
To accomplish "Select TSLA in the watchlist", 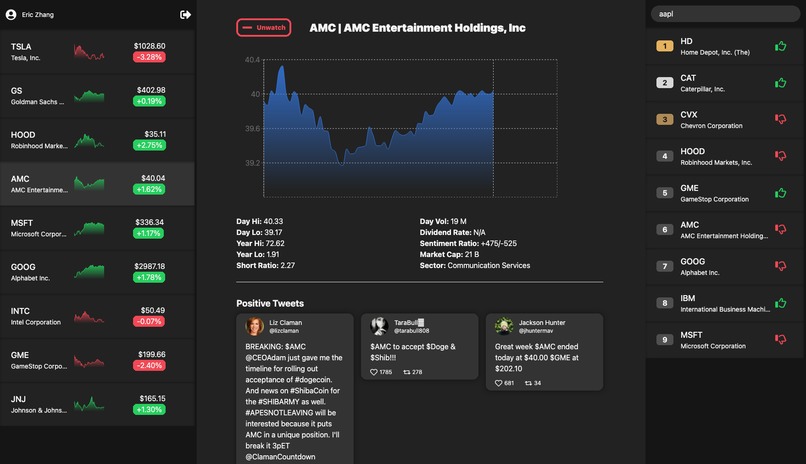I will pos(97,51).
